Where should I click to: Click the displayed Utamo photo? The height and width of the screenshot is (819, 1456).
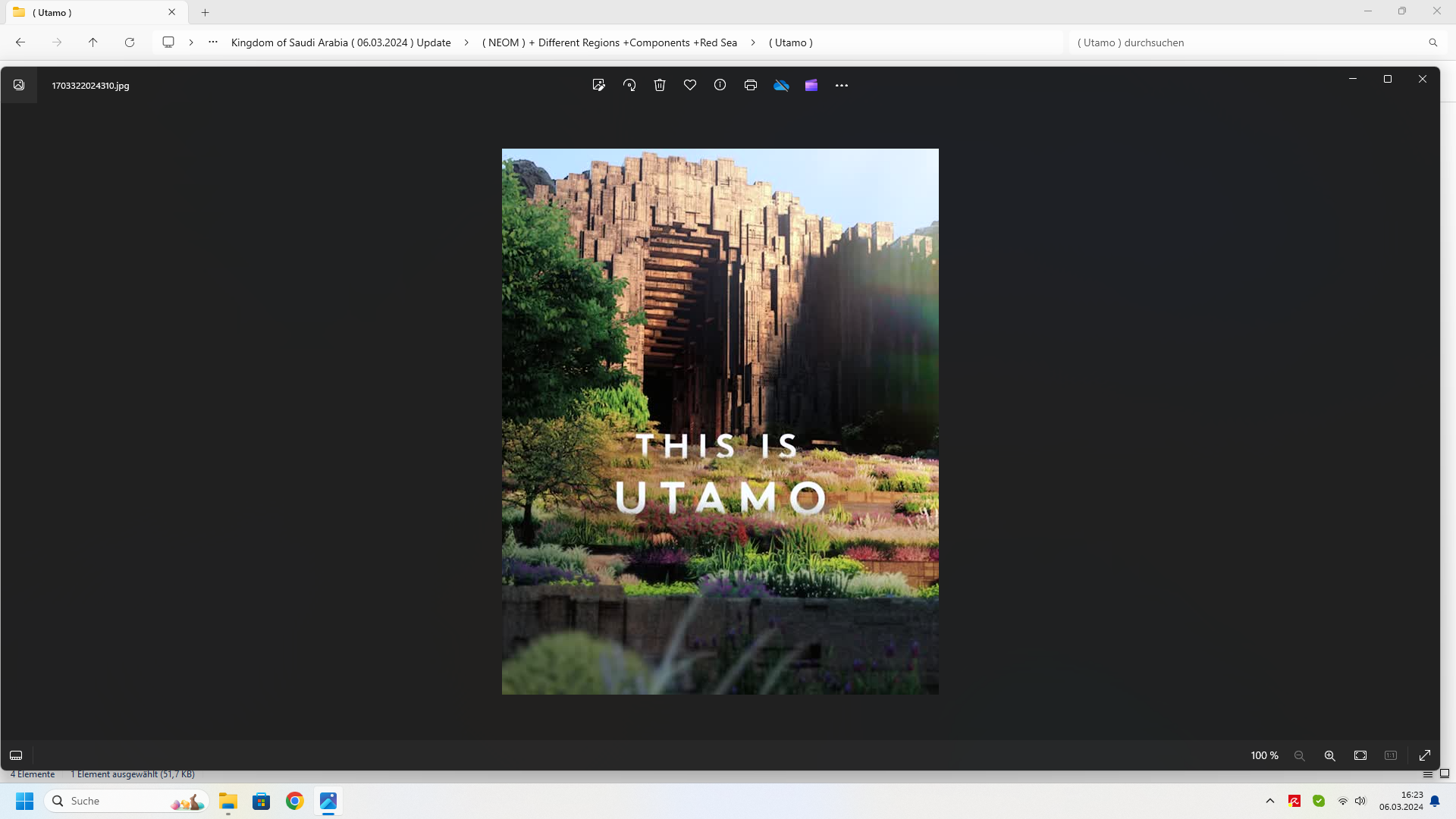(720, 422)
